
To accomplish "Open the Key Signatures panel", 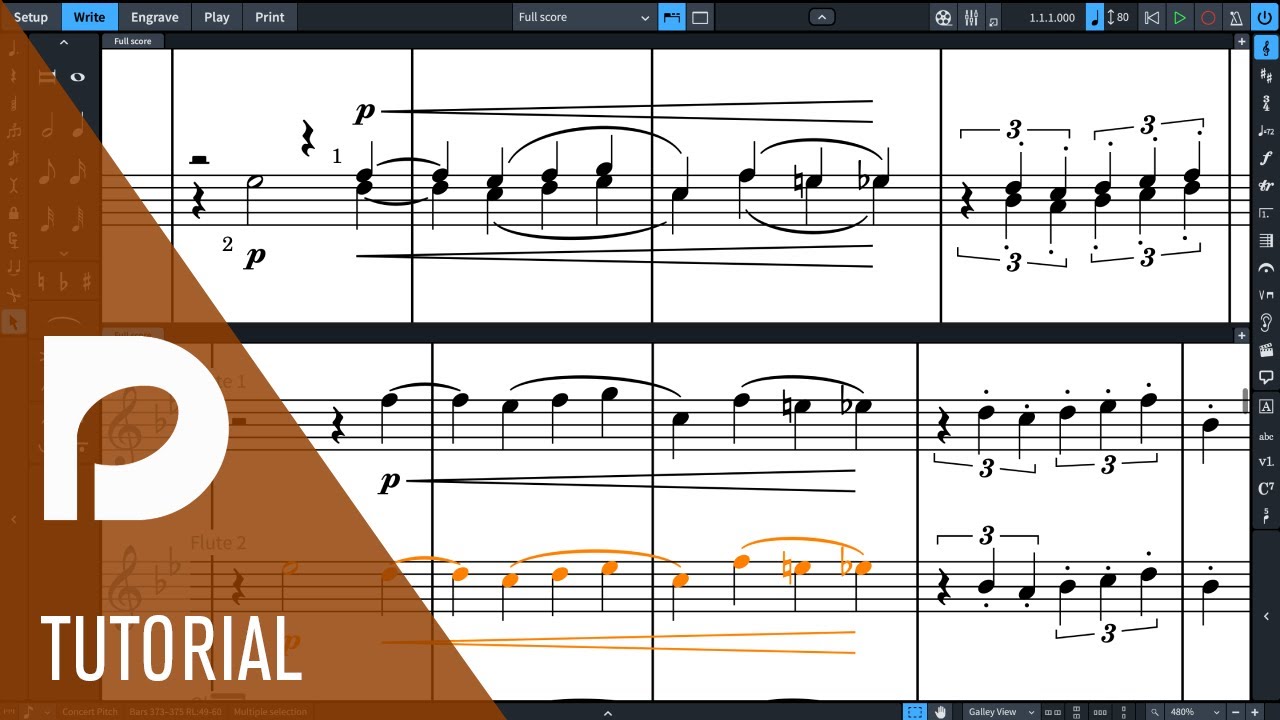I will 1266,76.
